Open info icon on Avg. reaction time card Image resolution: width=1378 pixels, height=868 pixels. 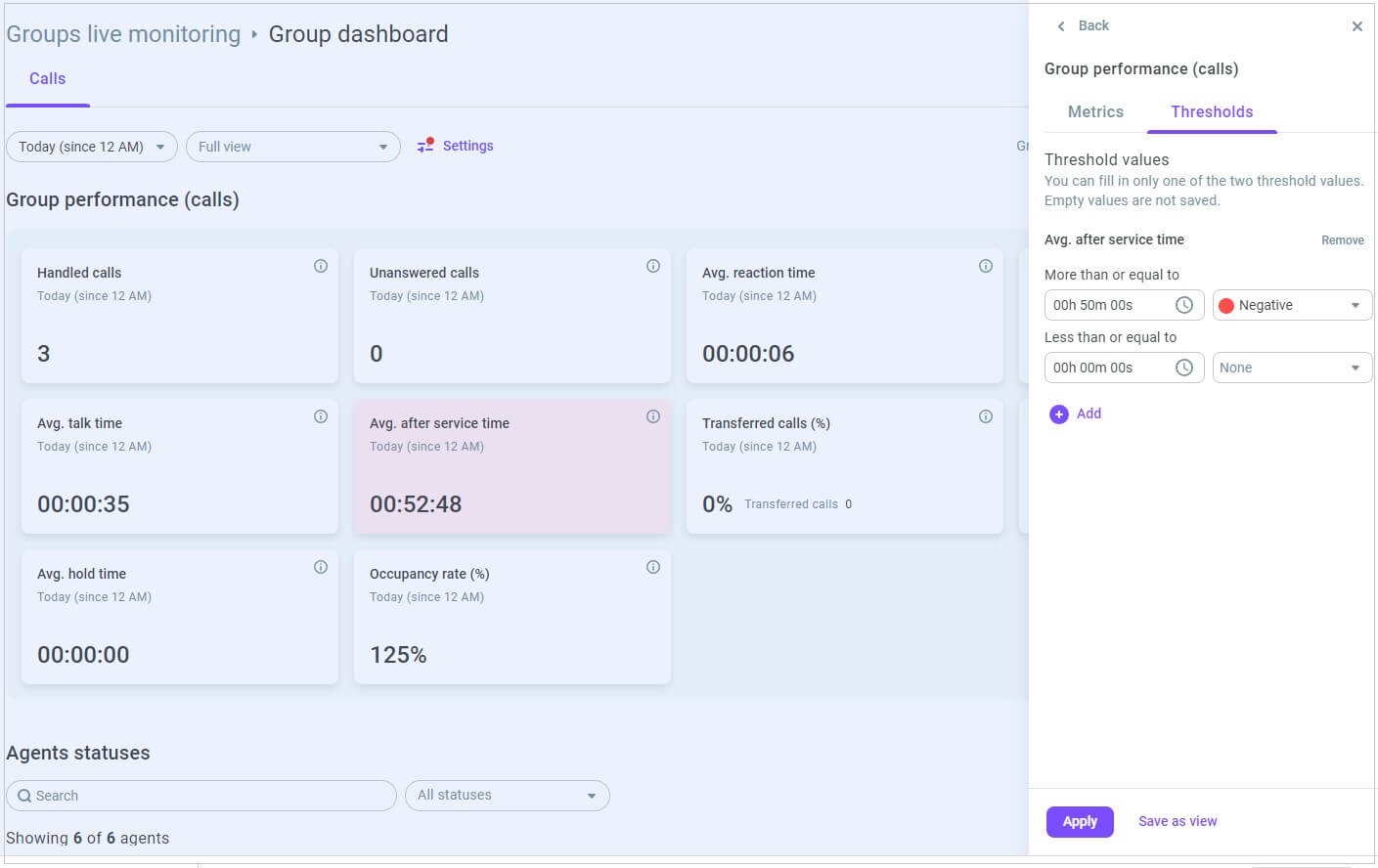coord(986,266)
